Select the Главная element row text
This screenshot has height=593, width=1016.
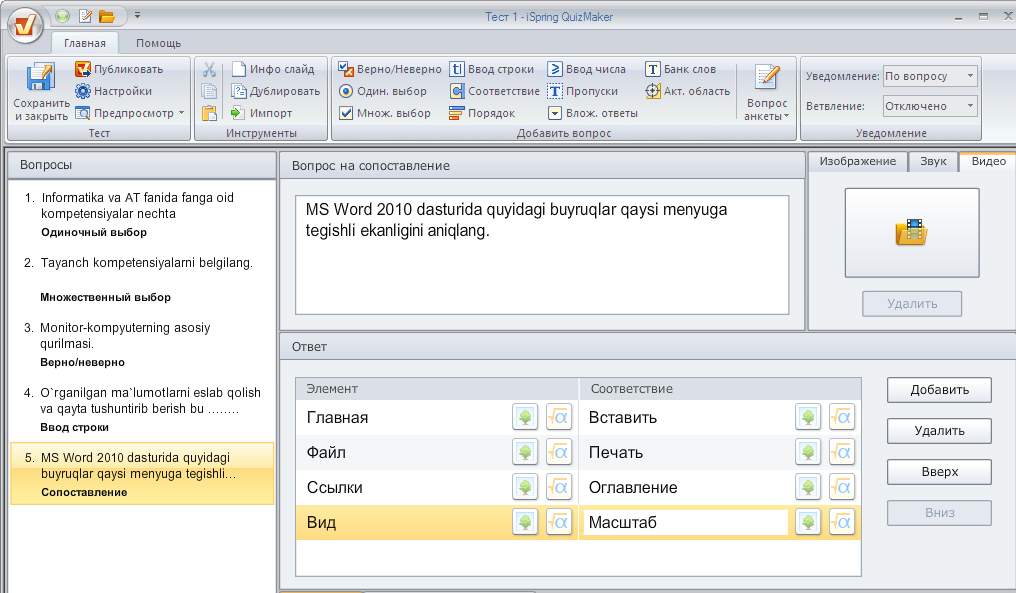point(338,418)
